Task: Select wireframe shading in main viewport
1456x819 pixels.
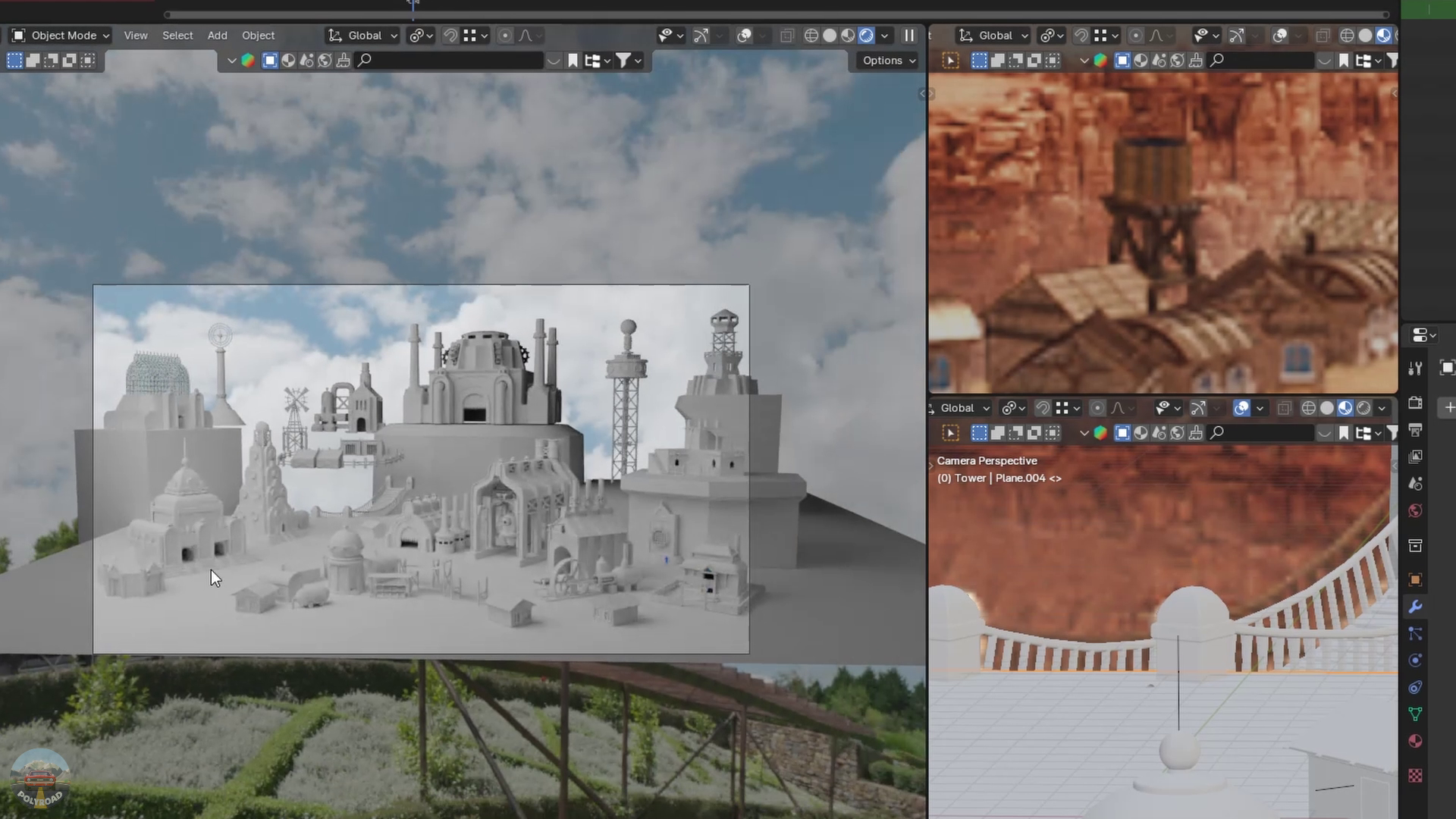Action: click(x=811, y=36)
